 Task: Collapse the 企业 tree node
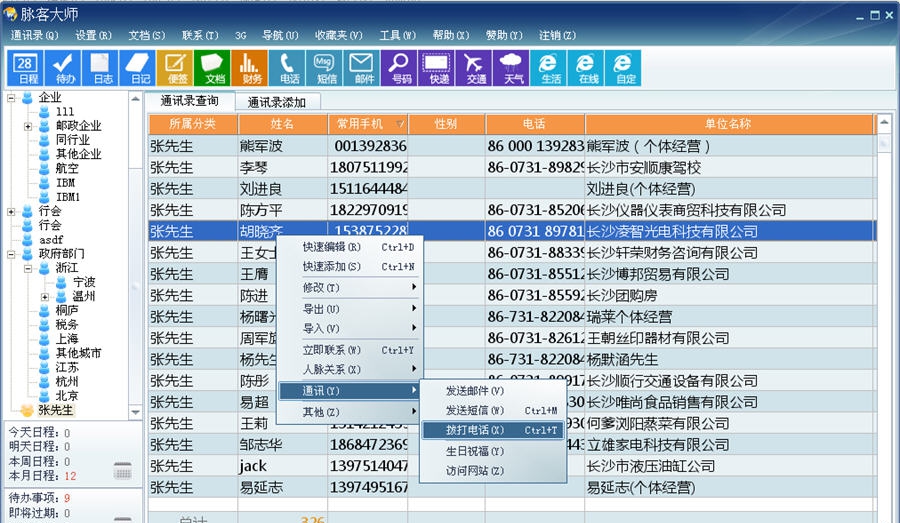click(x=11, y=98)
